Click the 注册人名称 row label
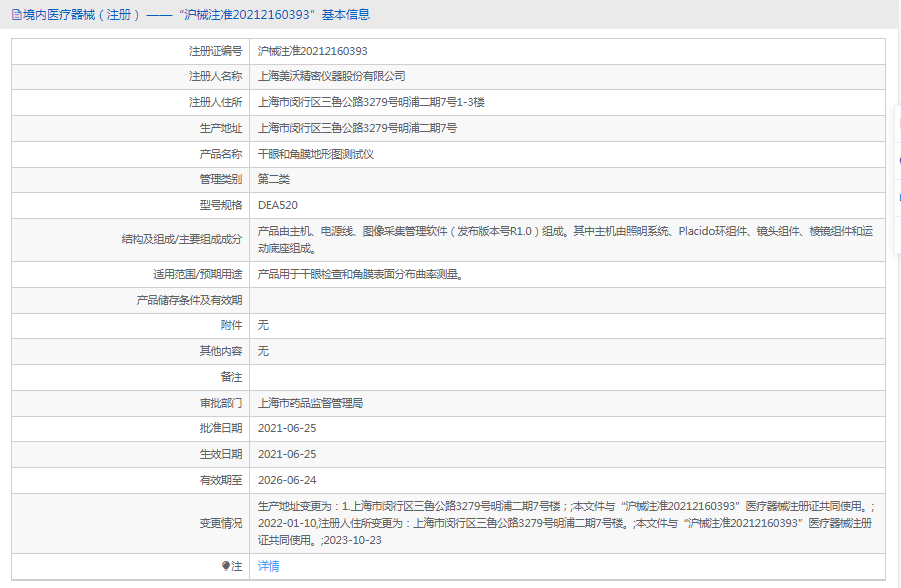 (215, 76)
